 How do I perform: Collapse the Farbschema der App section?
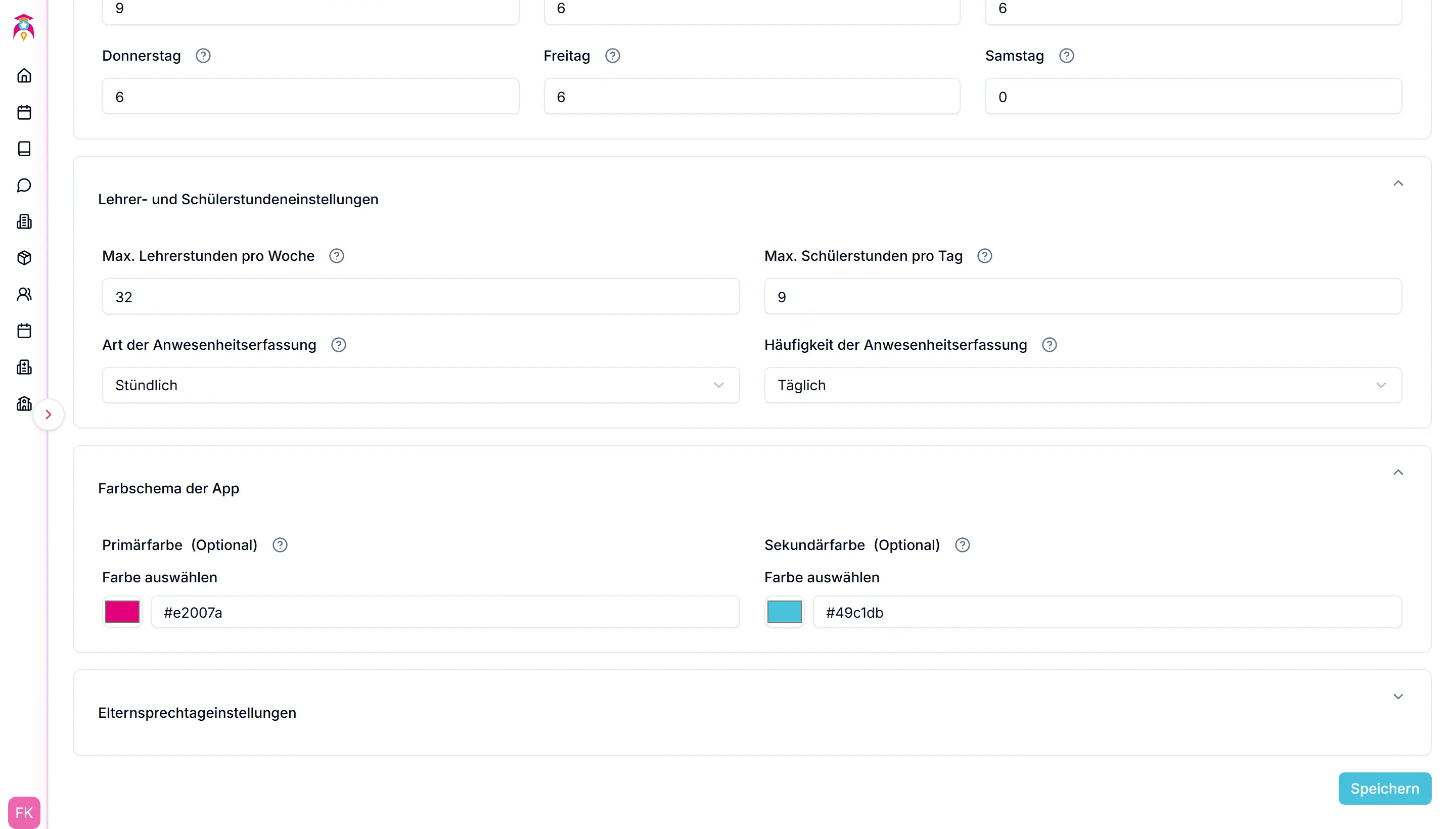(x=1398, y=473)
